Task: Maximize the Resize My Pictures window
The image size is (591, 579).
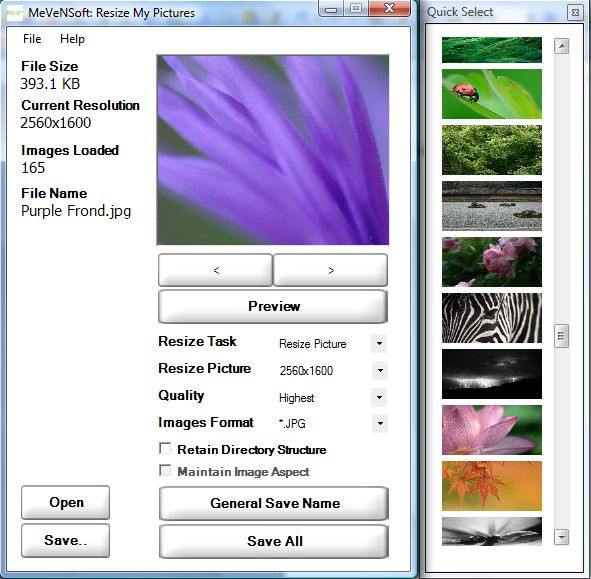Action: click(355, 9)
